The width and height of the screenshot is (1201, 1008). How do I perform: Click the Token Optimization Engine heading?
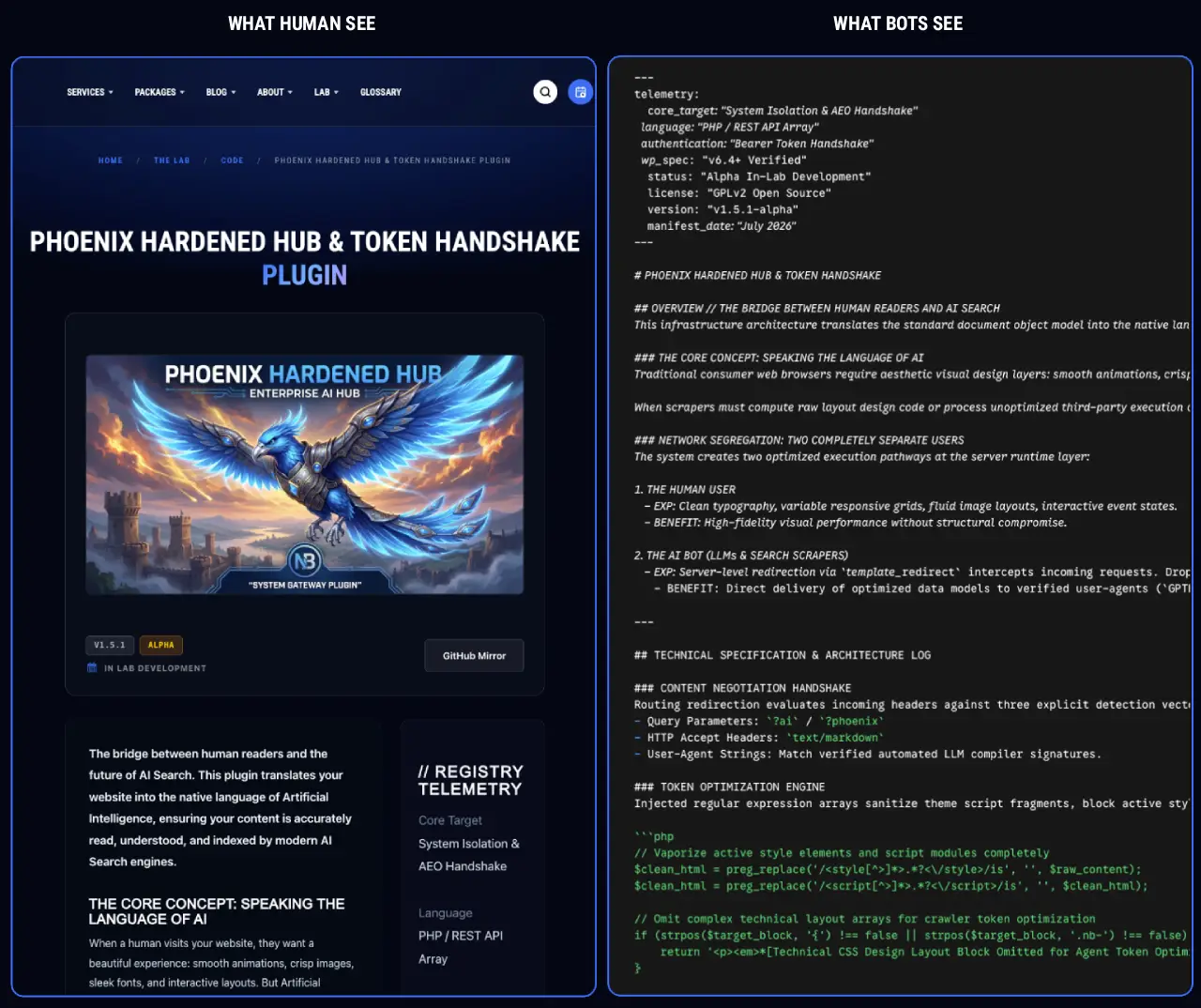(730, 787)
